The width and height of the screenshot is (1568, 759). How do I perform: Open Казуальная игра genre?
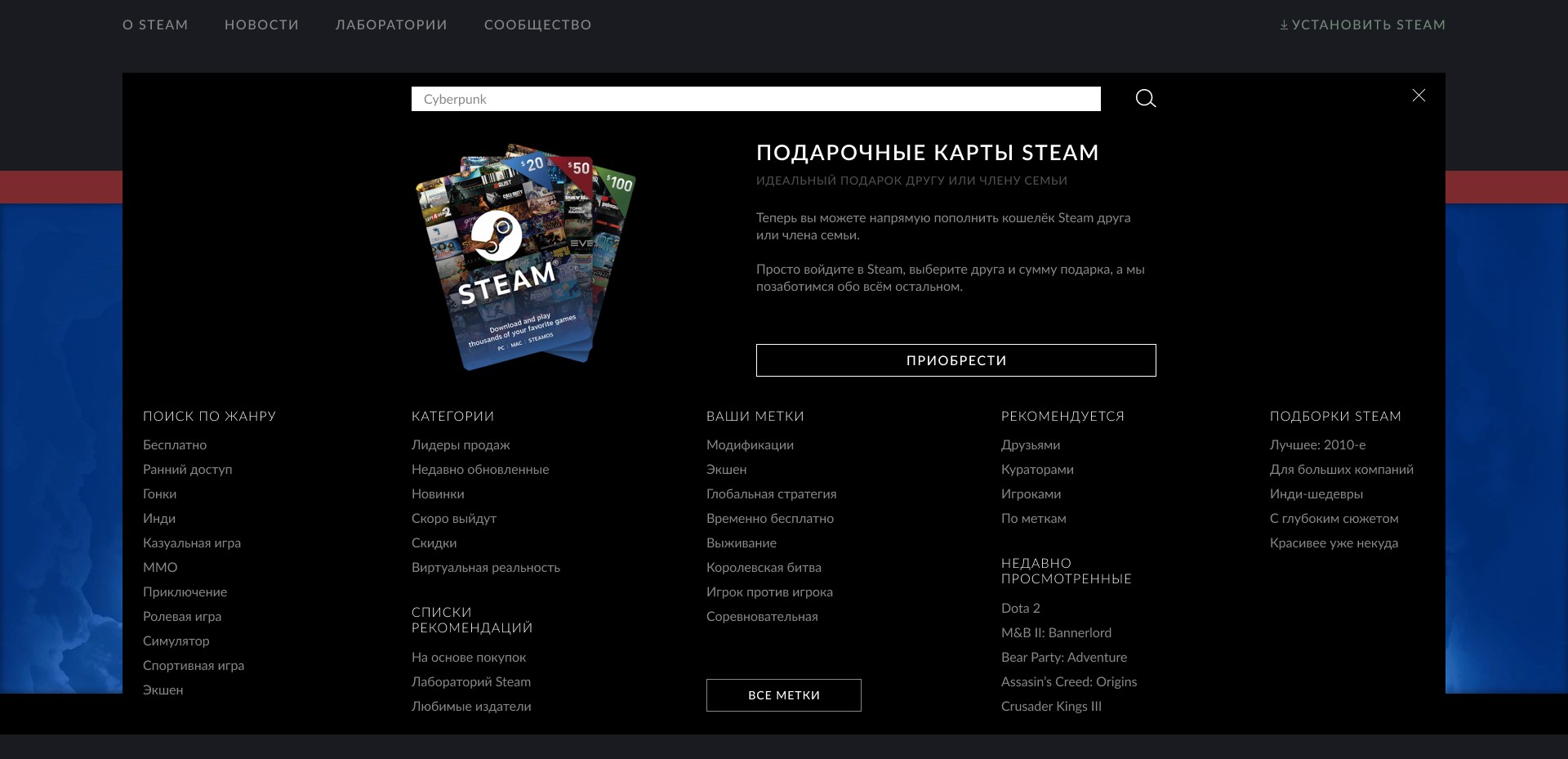(192, 543)
